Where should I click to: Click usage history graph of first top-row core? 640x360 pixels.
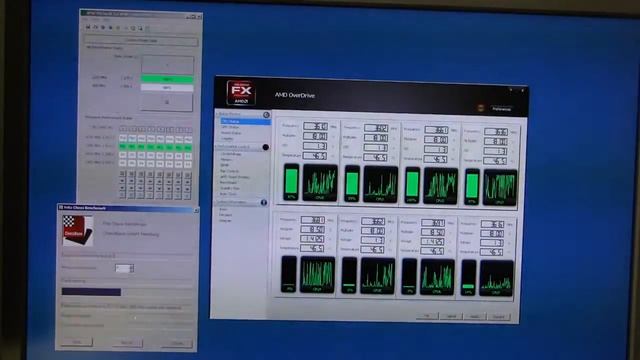coord(320,182)
